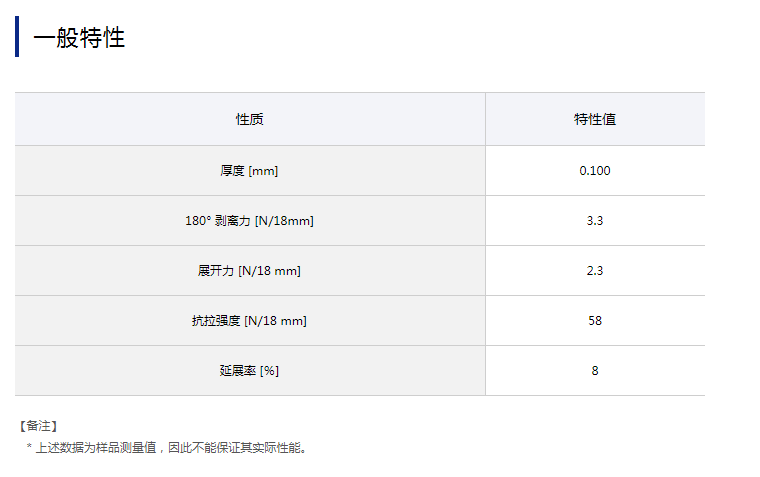Click the asterisk before the footnote
Screen dimensions: 760x477
[29, 448]
